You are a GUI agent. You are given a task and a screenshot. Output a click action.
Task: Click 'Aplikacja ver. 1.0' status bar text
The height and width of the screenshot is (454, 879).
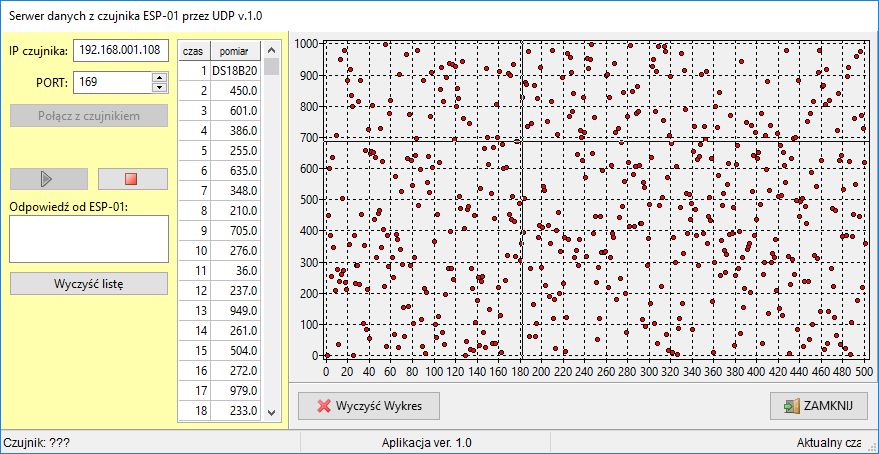(x=426, y=443)
